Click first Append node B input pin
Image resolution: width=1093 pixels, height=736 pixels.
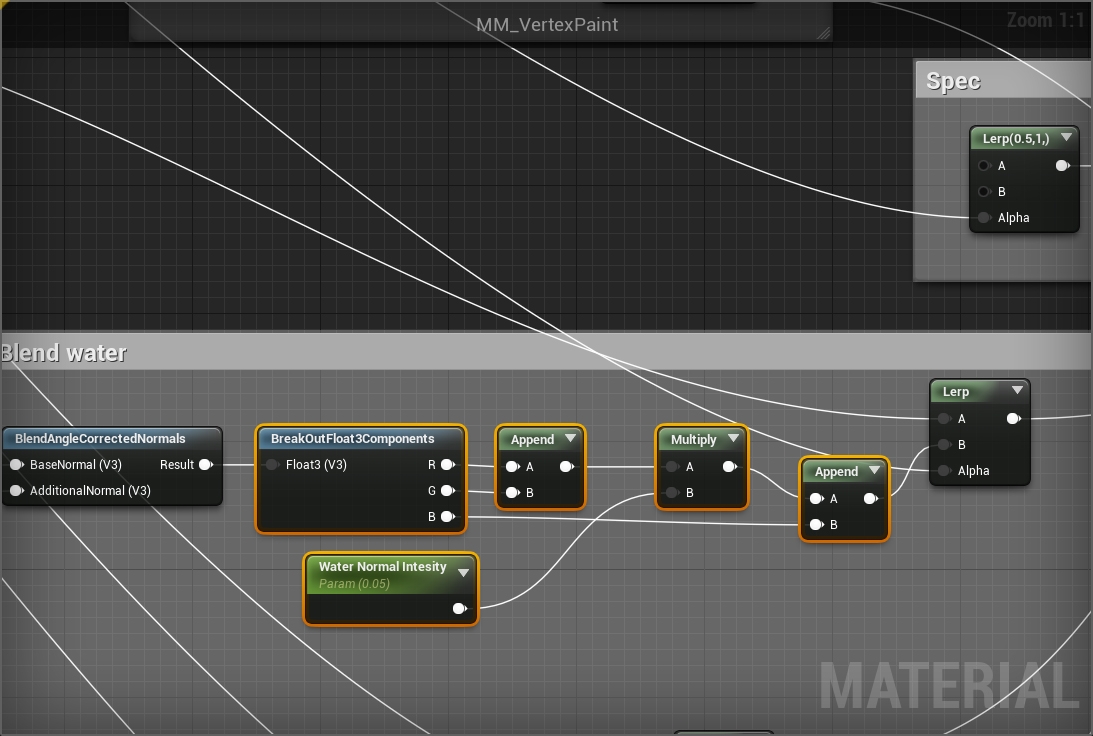(x=512, y=493)
